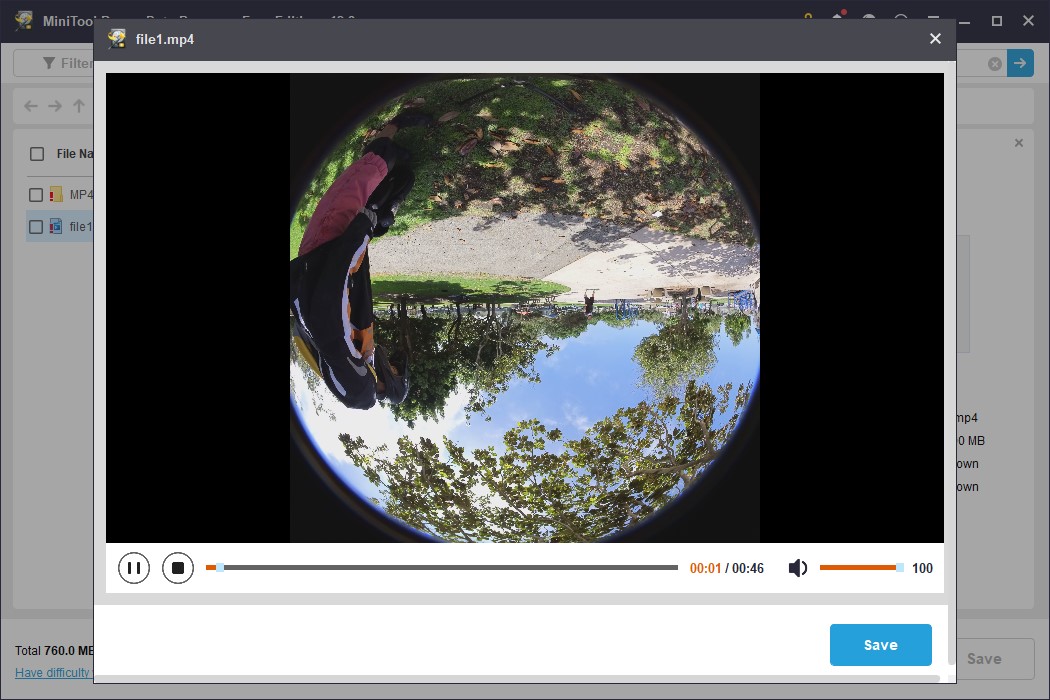
Task: Click the help question mark icon
Action: 900,20
